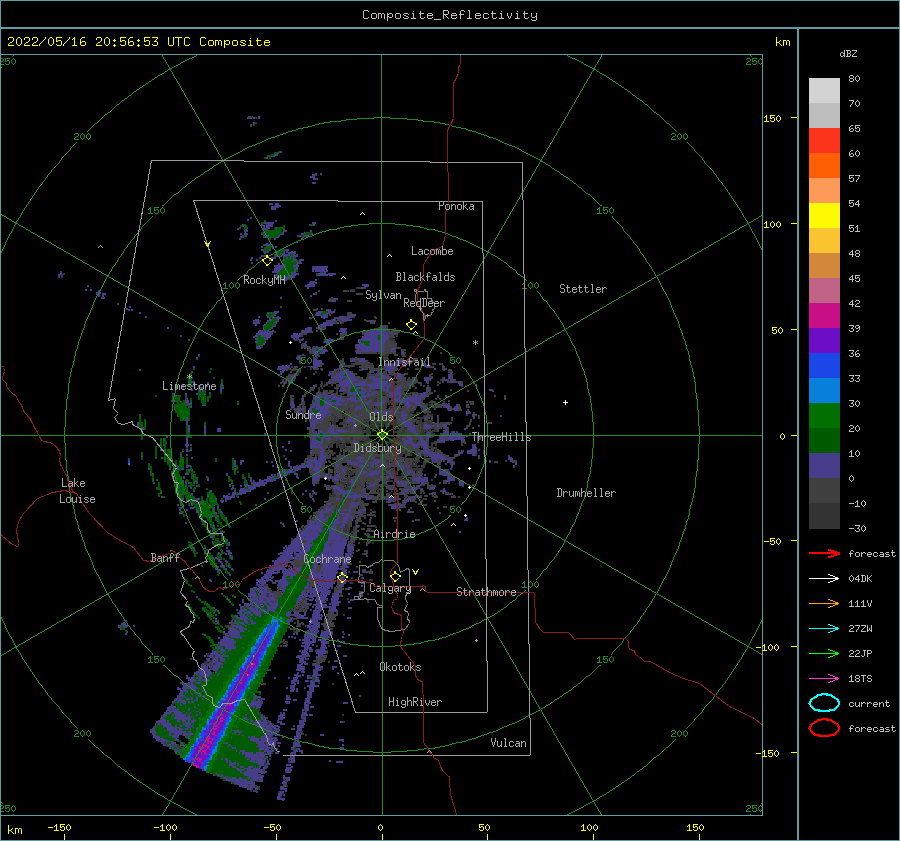Click the HighRiver label
The image size is (900, 841).
click(x=415, y=702)
